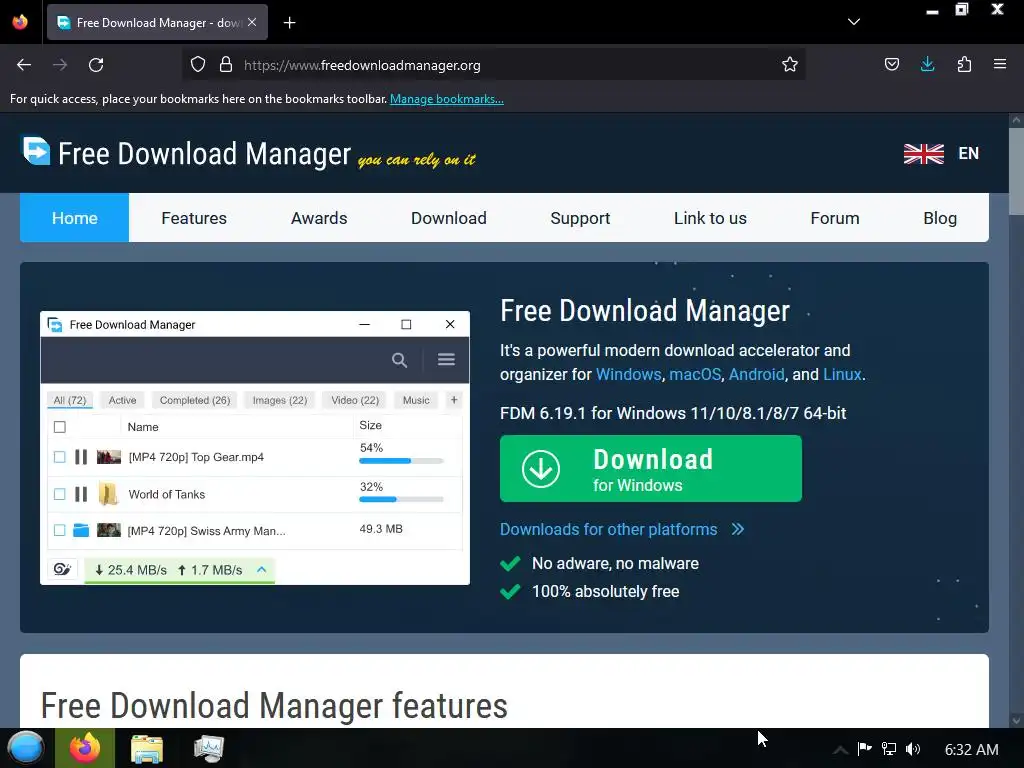The width and height of the screenshot is (1024, 768).
Task: Tick the checkbox for Top Gear.mp4 row
Action: pos(59,456)
